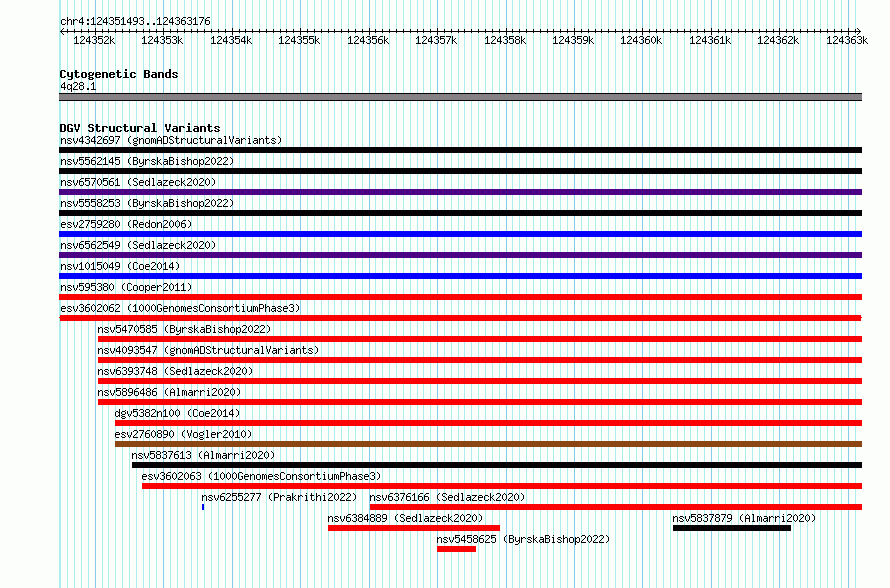Select the nsv5562145 ByrskaBishop2022 variant label

click(x=147, y=161)
